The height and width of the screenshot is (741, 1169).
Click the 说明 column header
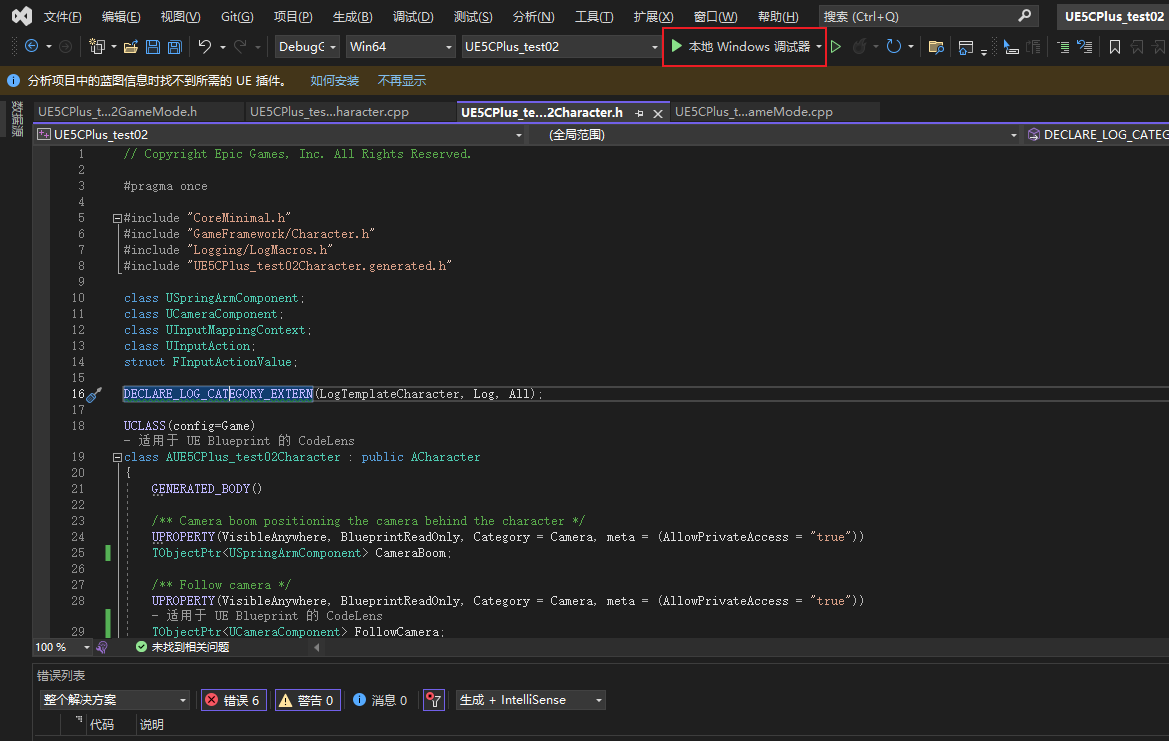click(152, 725)
